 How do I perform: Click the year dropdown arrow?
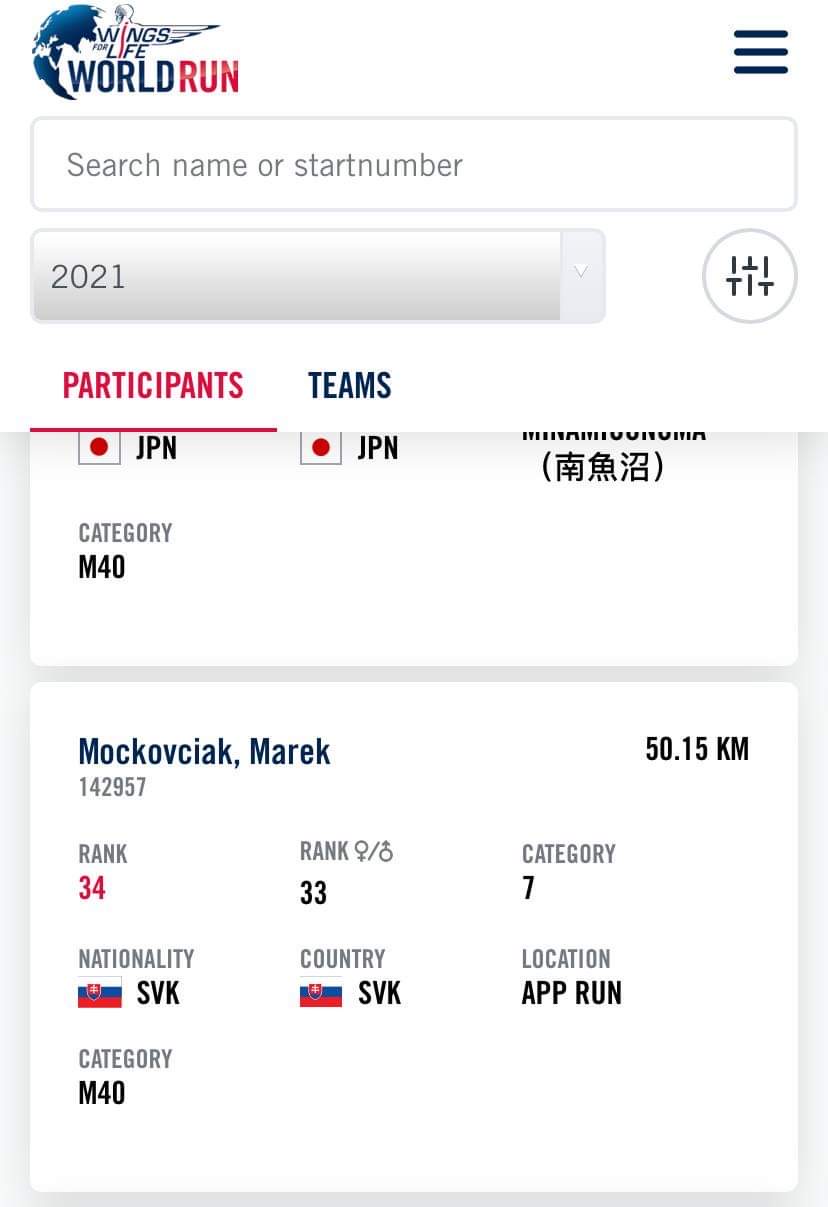[x=581, y=272]
